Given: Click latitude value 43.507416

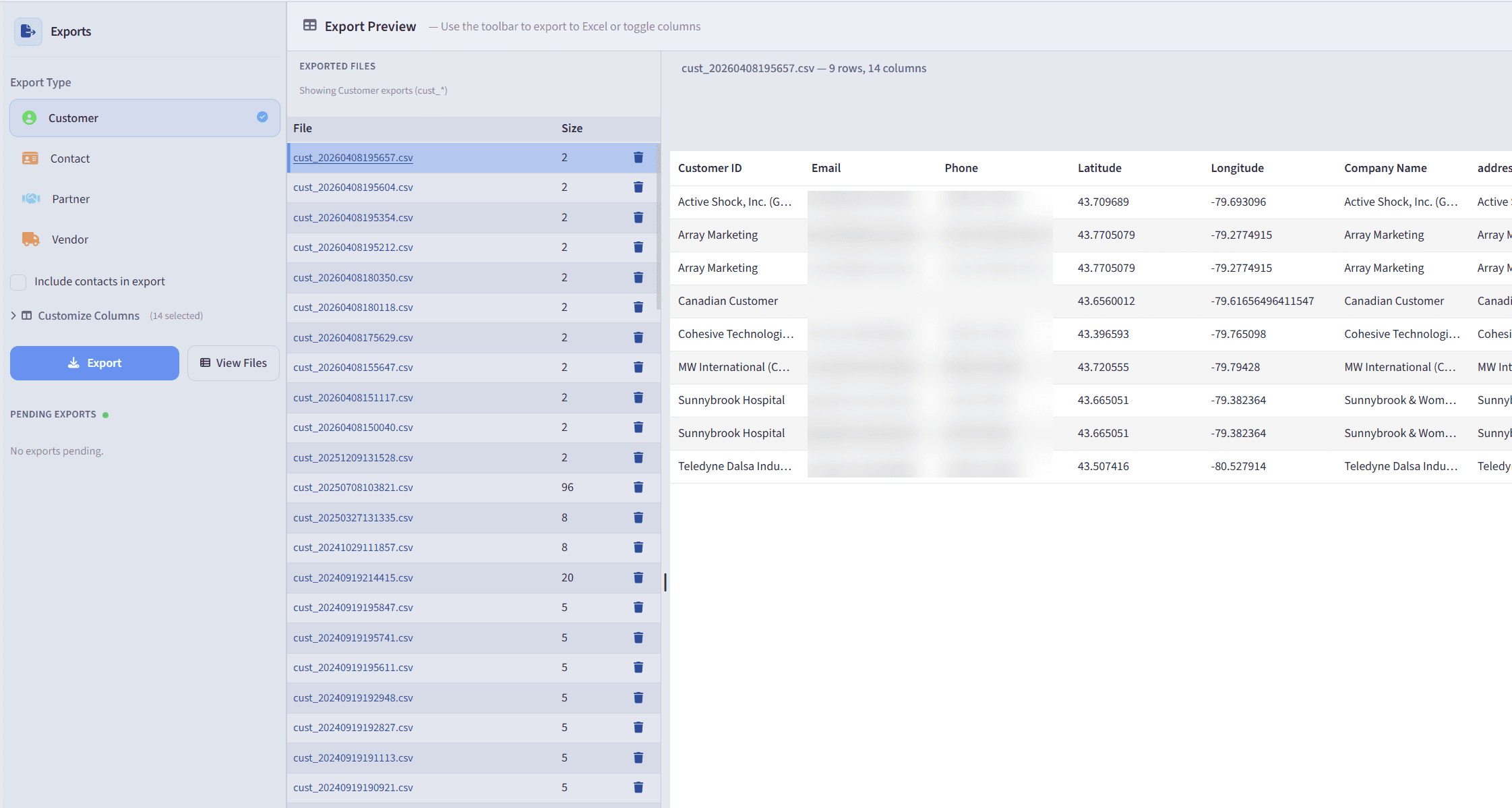Looking at the screenshot, I should tap(1103, 466).
